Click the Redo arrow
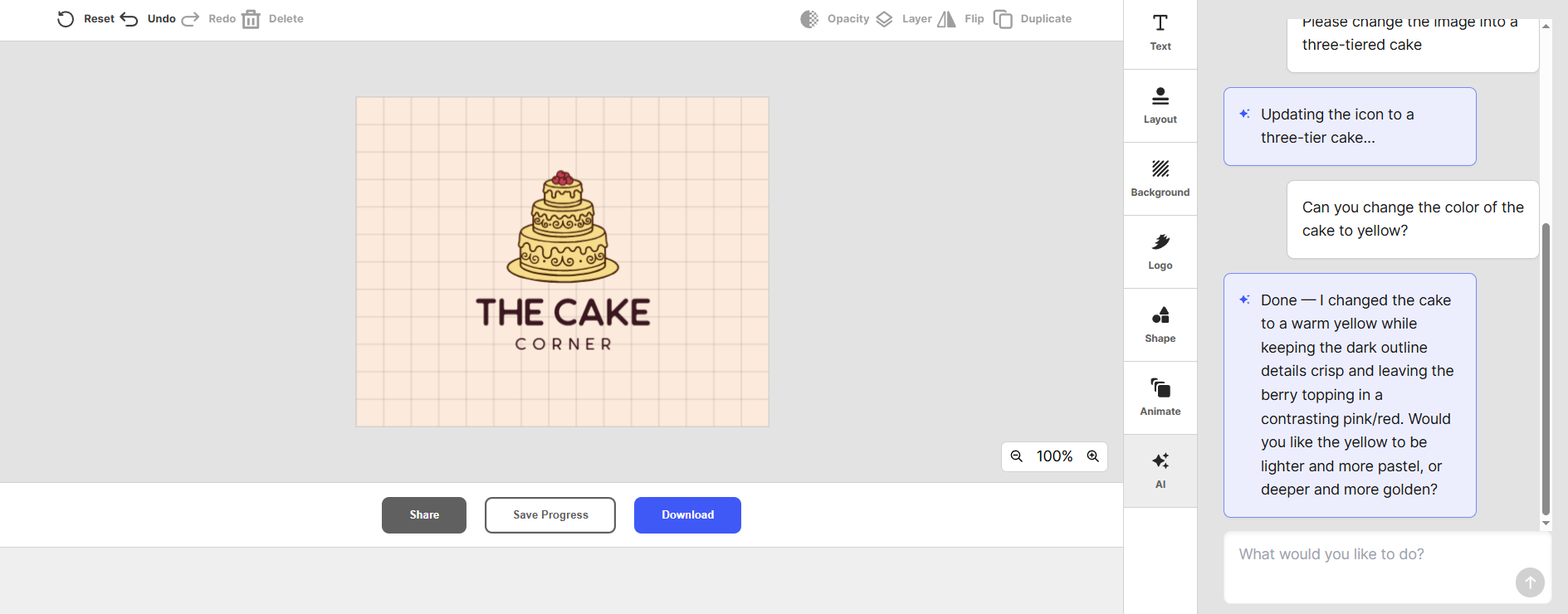The height and width of the screenshot is (614, 1568). click(x=191, y=19)
